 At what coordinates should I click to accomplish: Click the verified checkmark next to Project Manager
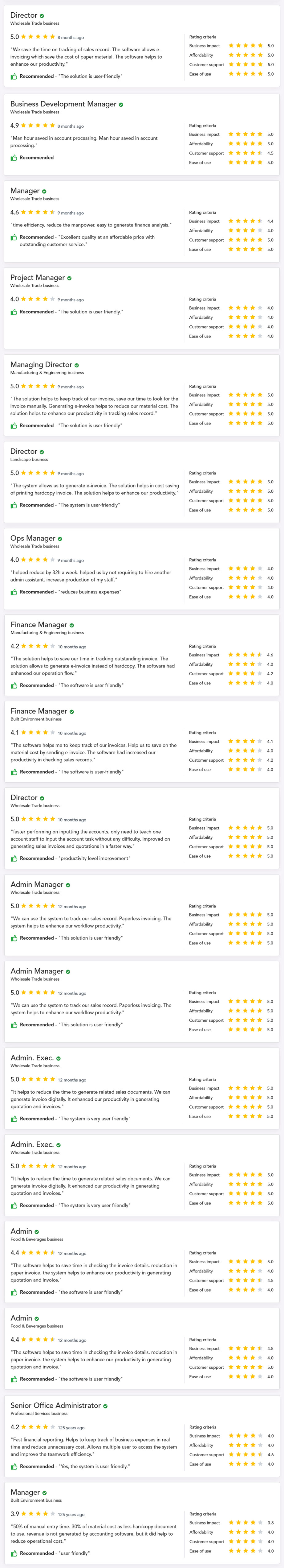pos(69,278)
